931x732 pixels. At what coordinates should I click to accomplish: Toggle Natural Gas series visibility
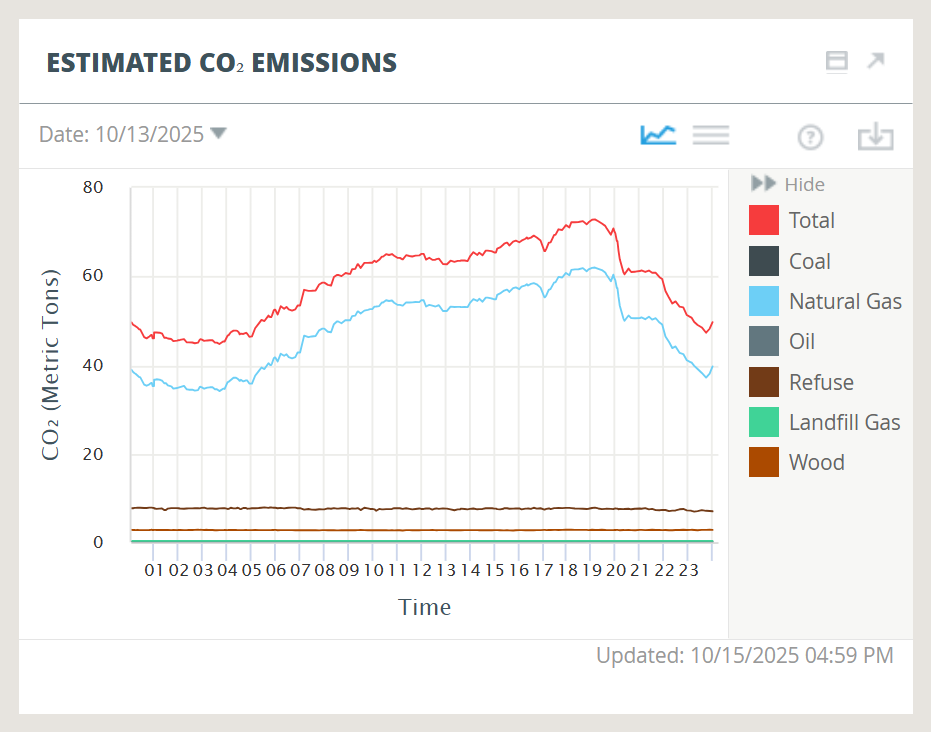tap(844, 301)
